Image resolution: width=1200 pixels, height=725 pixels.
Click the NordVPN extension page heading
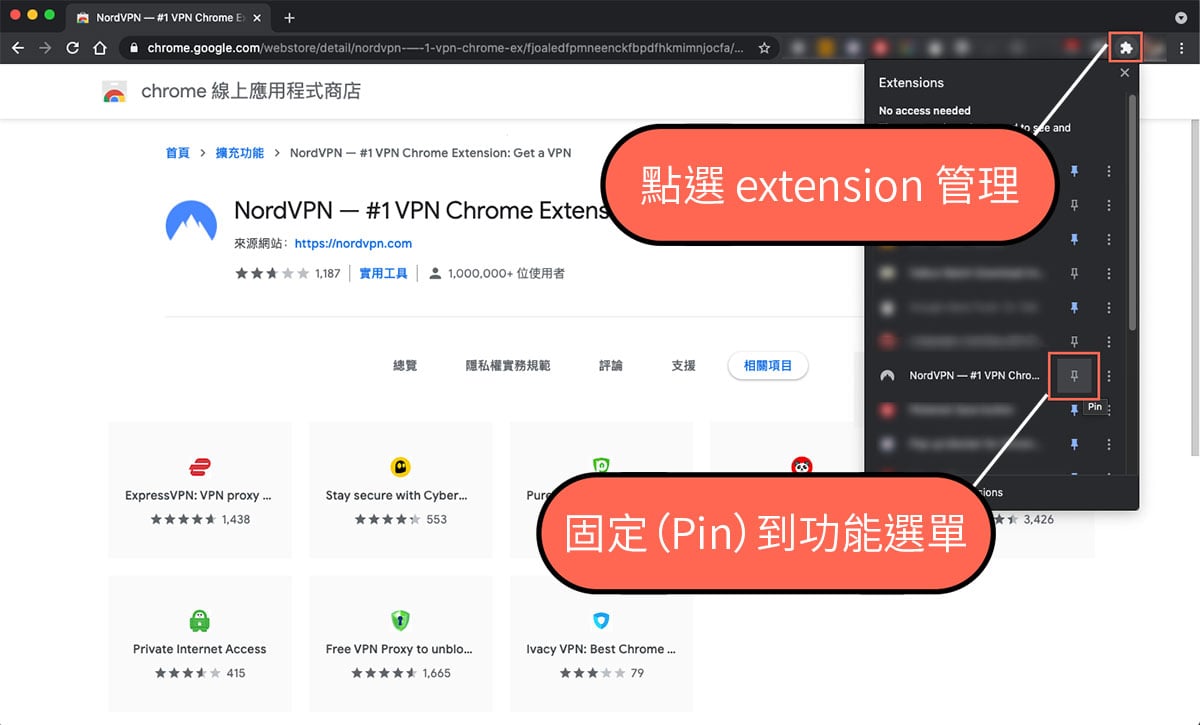[x=421, y=210]
